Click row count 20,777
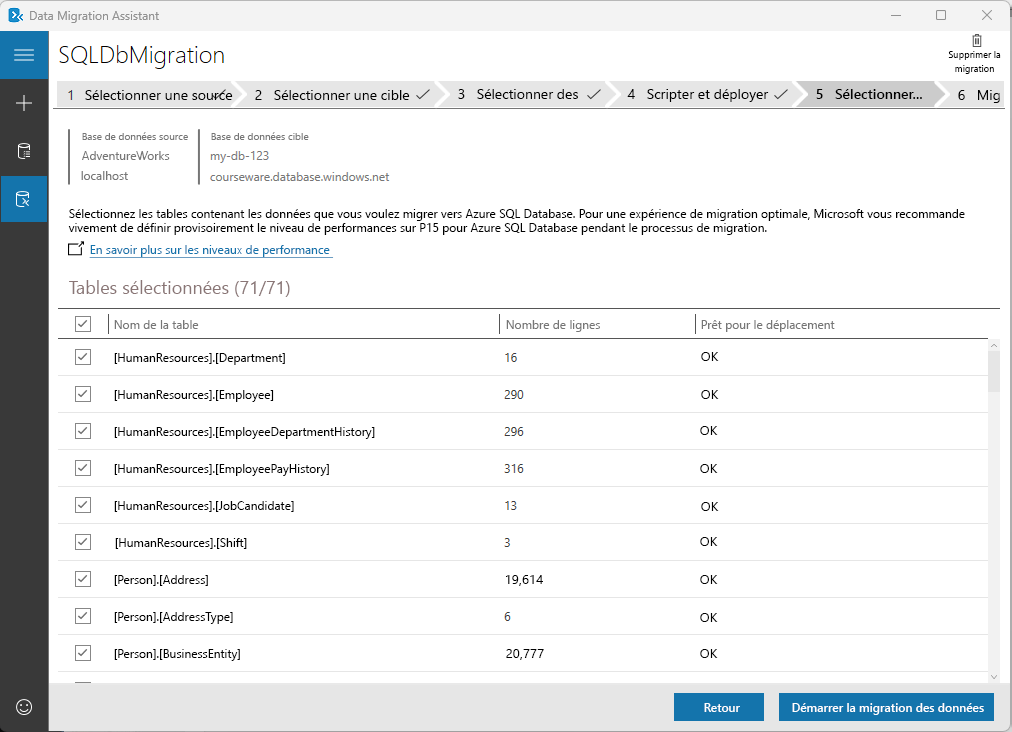This screenshot has width=1012, height=732. tap(524, 654)
